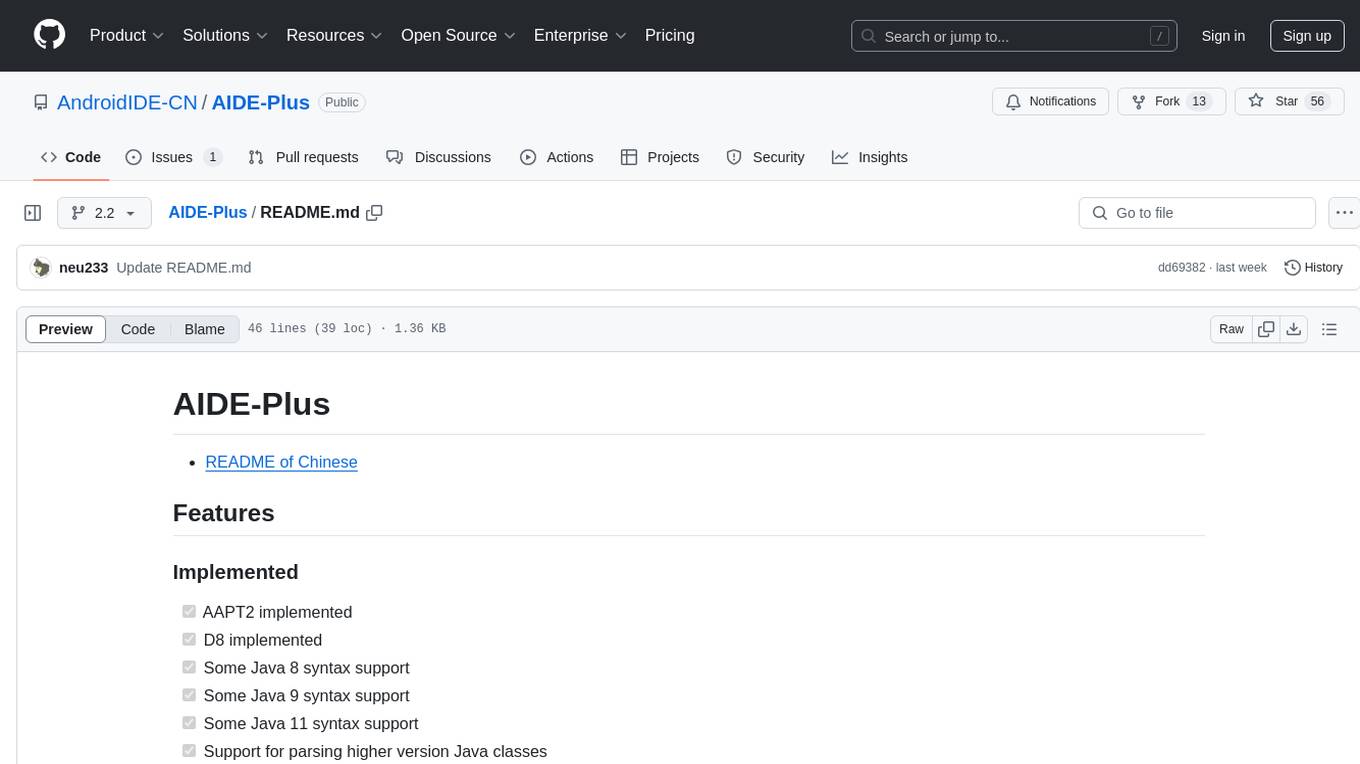Screen dimensions: 1360x764
Task: Expand the file tree side panel
Action: point(33,213)
